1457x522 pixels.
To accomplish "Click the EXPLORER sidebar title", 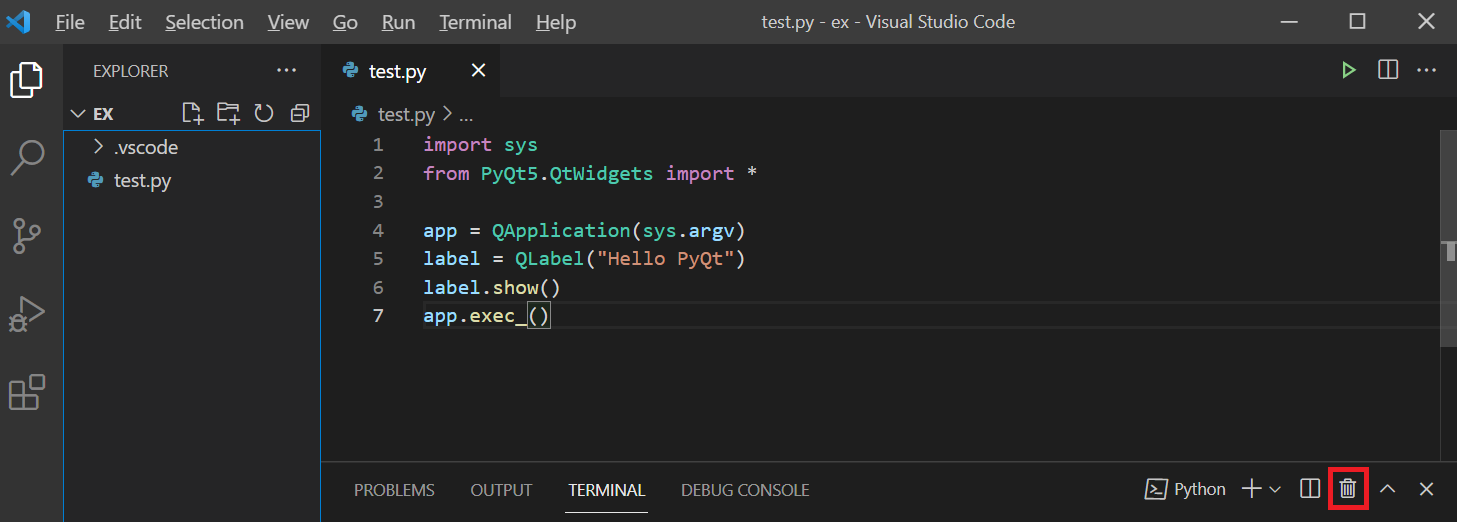I will 131,71.
